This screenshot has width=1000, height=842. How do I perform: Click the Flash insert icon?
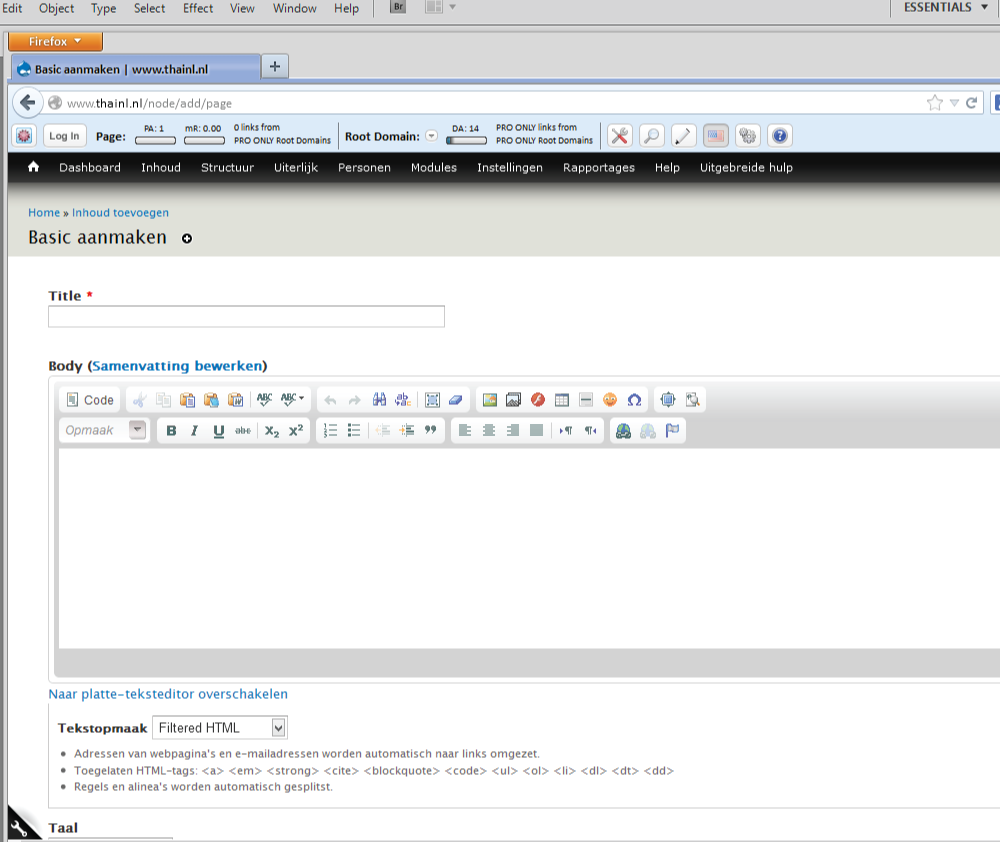coord(538,400)
